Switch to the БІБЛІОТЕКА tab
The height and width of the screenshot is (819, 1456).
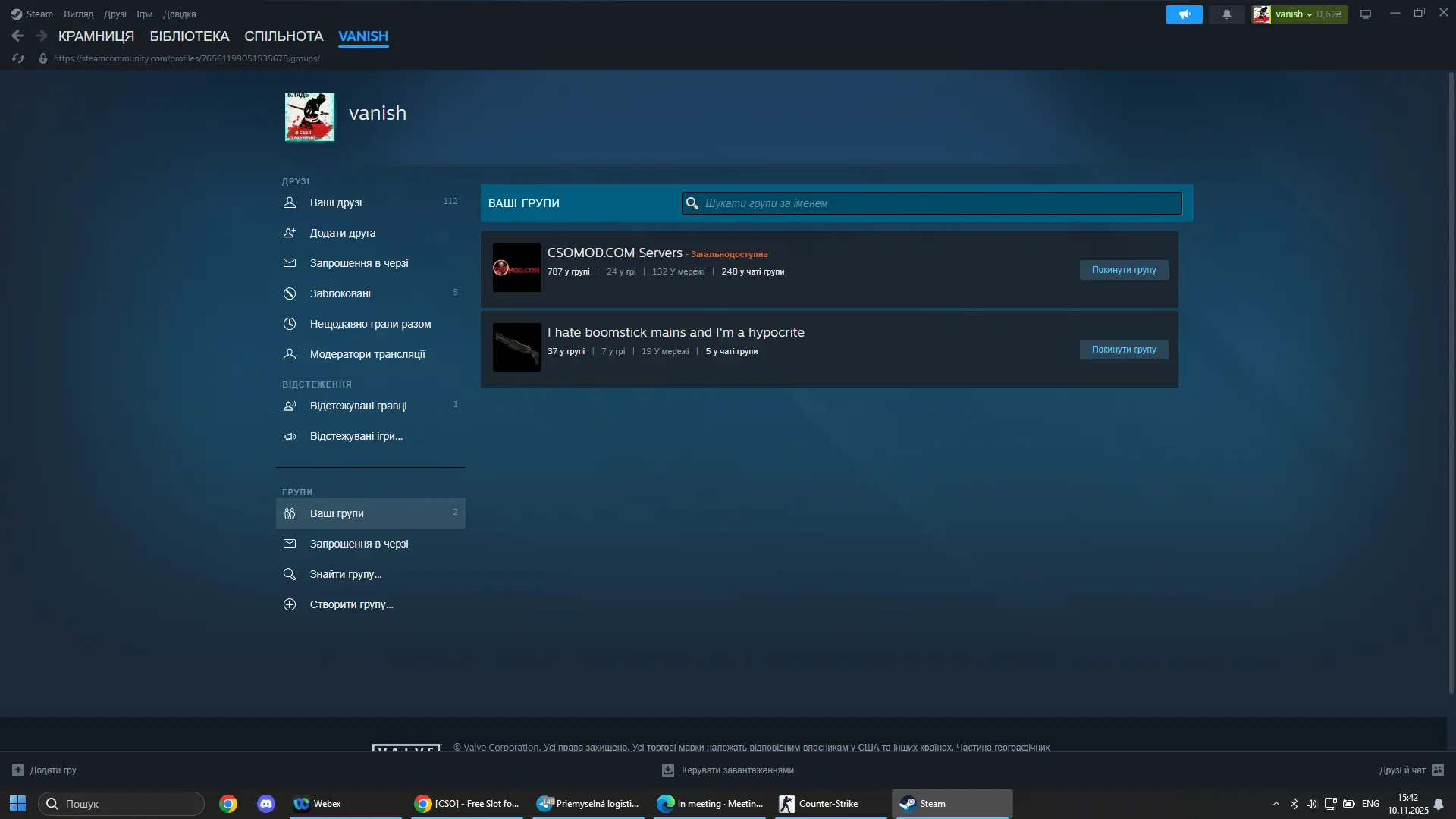point(189,36)
